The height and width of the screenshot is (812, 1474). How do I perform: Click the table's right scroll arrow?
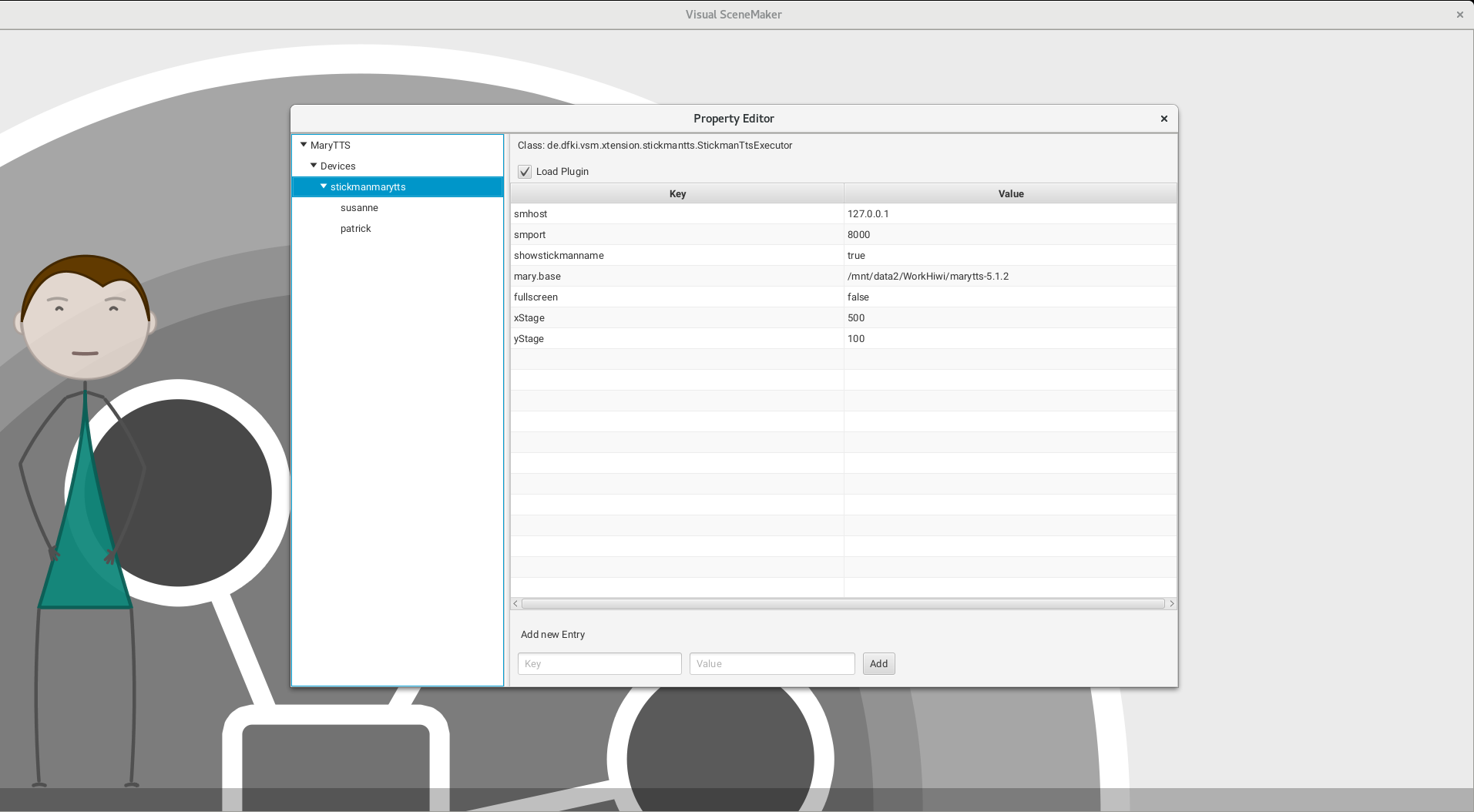[1171, 604]
